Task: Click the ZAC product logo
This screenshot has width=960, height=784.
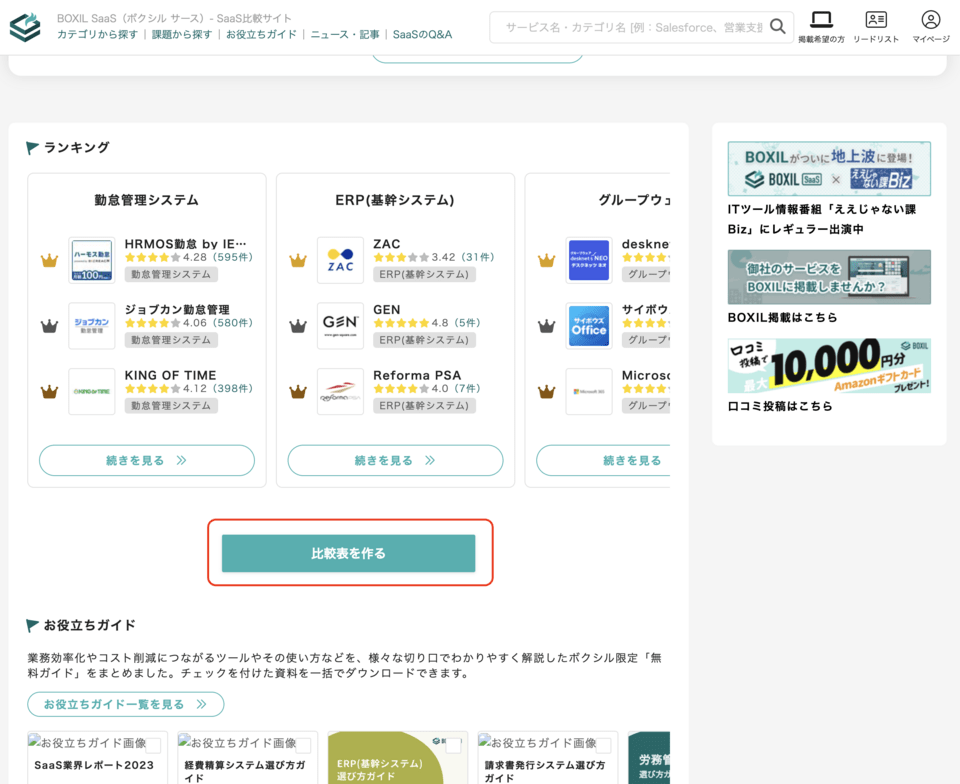Action: coord(340,260)
